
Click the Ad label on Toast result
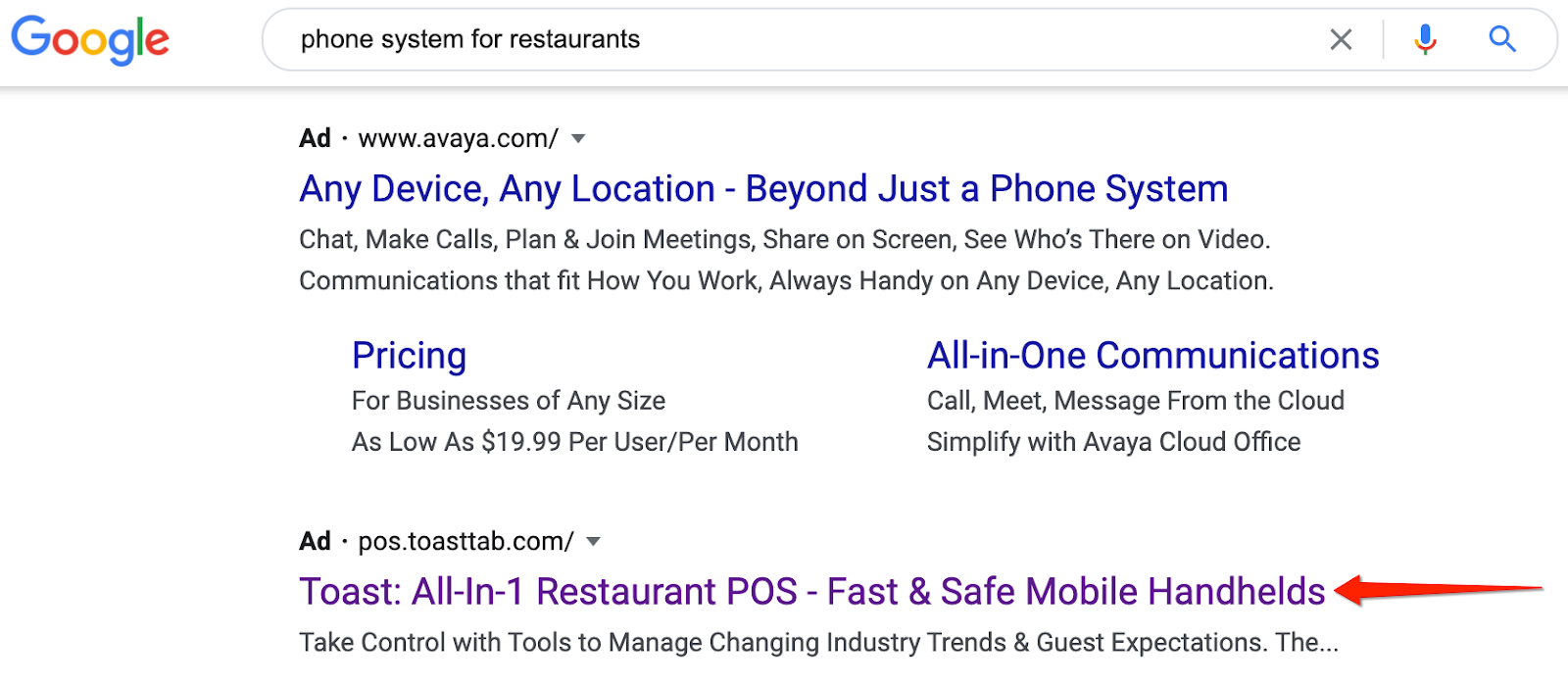(315, 542)
